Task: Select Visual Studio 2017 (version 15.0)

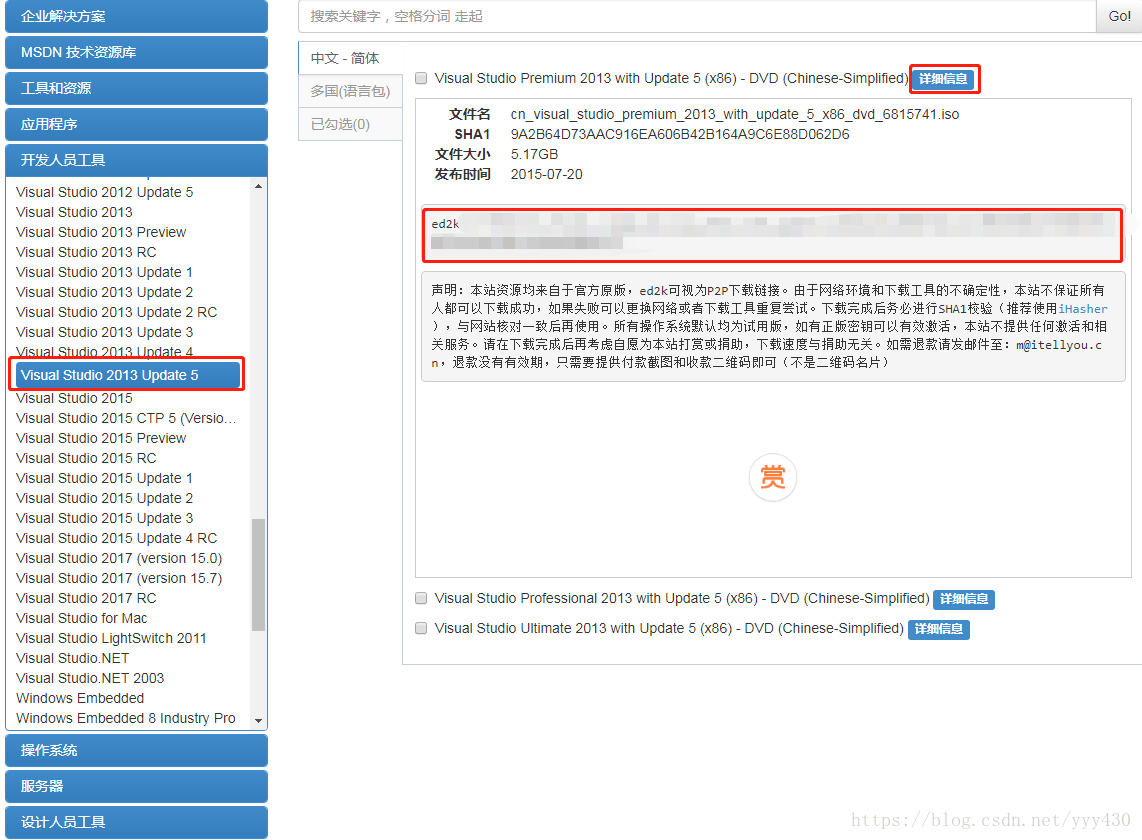Action: pos(119,559)
